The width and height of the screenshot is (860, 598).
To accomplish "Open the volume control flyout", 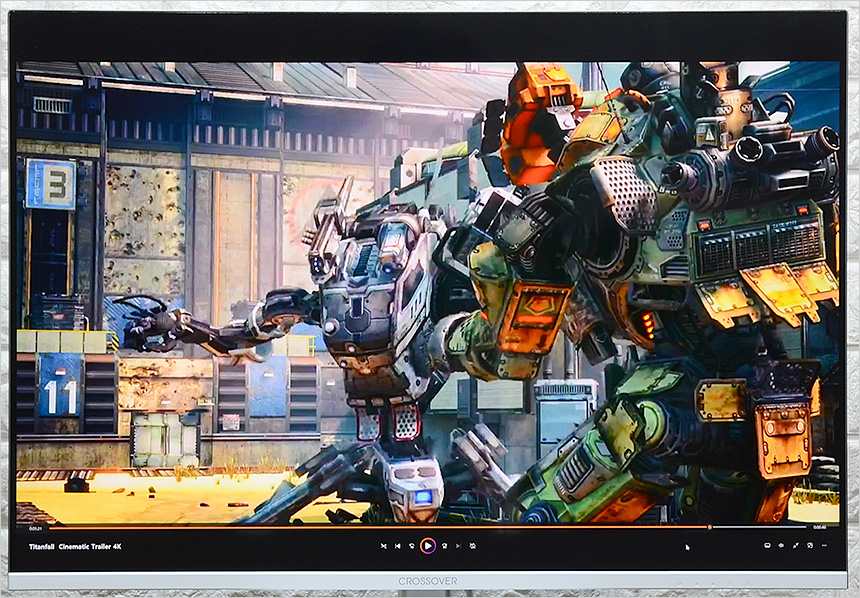I will pyautogui.click(x=781, y=546).
